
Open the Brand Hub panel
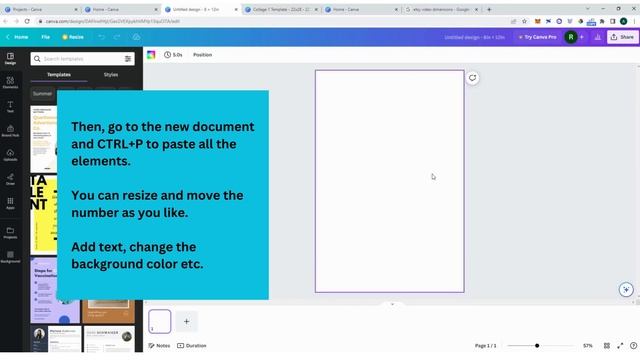coord(10,131)
